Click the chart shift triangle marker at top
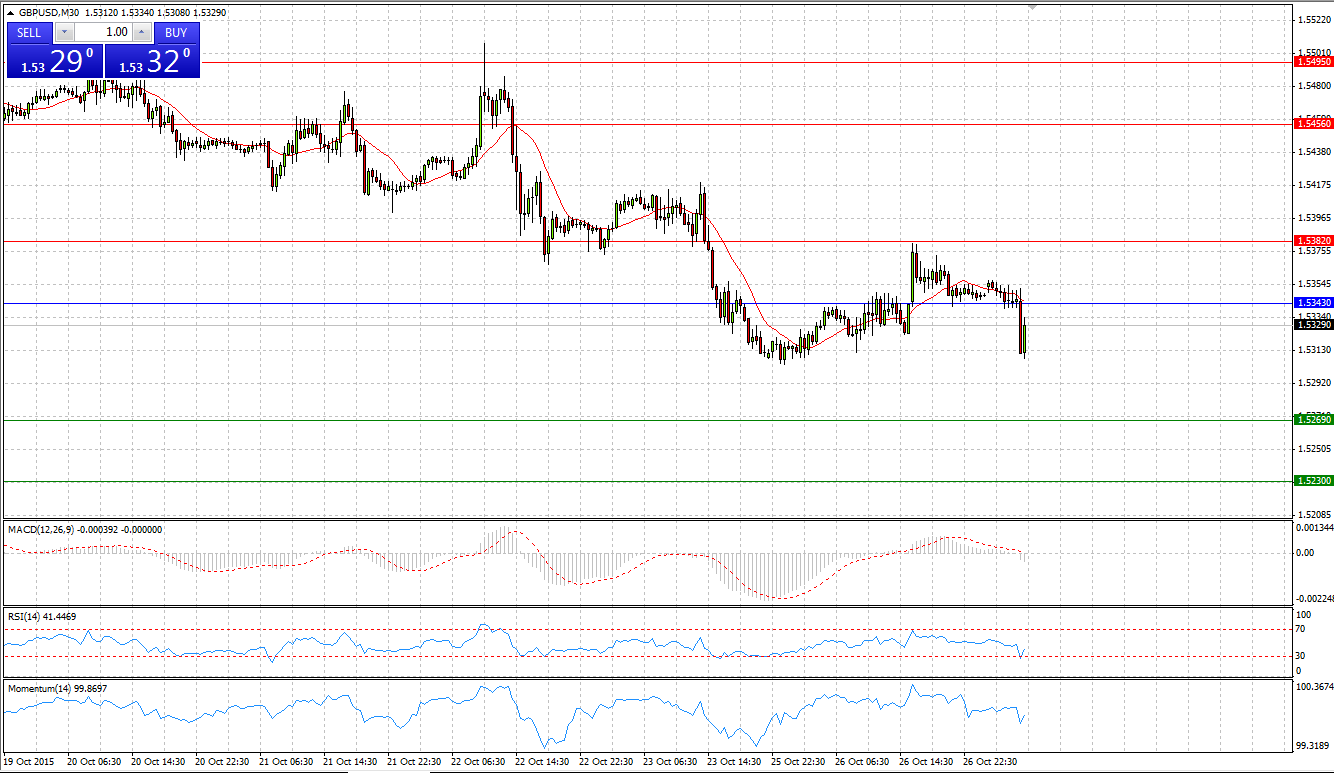 pos(1033,8)
